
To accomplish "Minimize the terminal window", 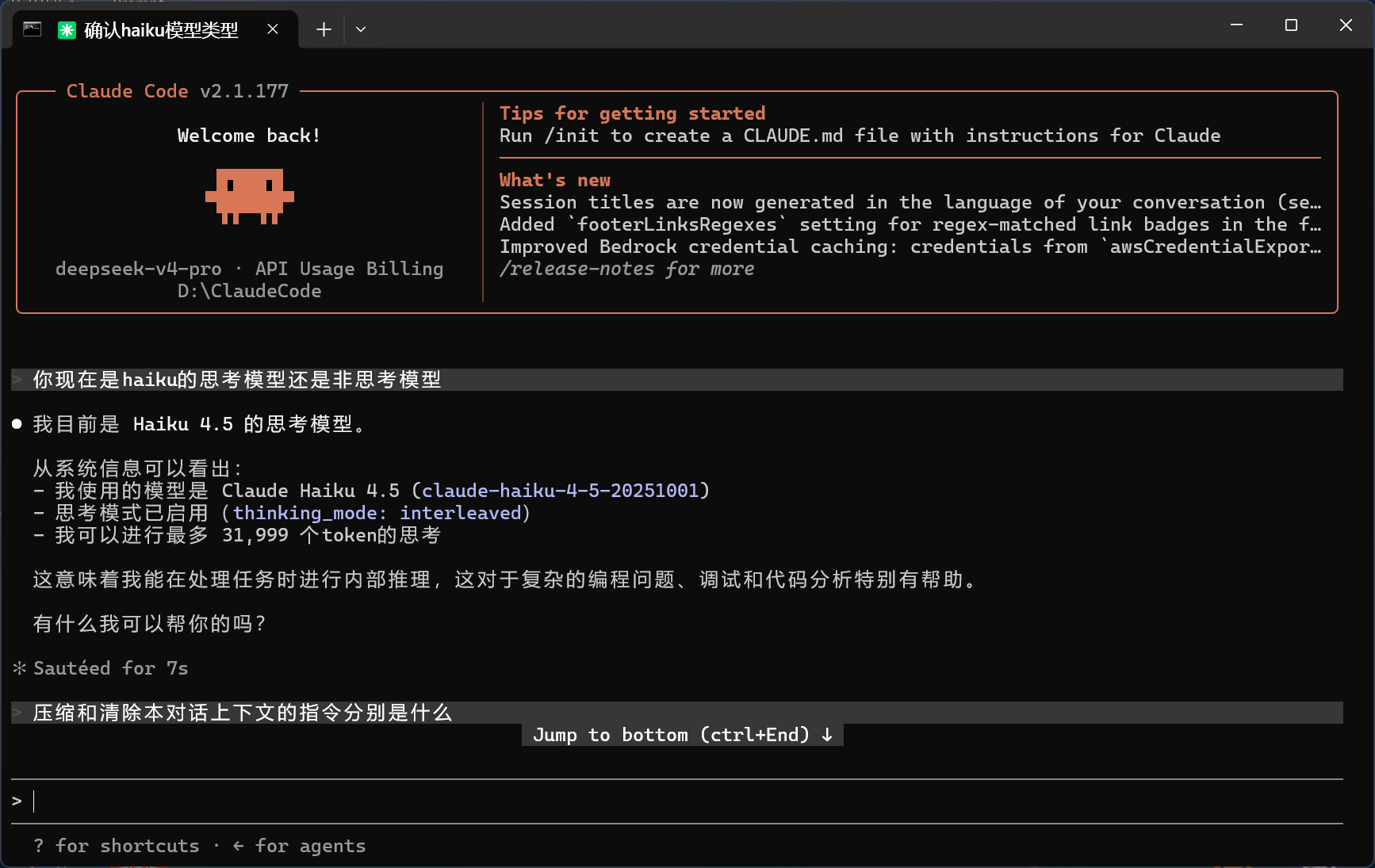I will point(1236,25).
